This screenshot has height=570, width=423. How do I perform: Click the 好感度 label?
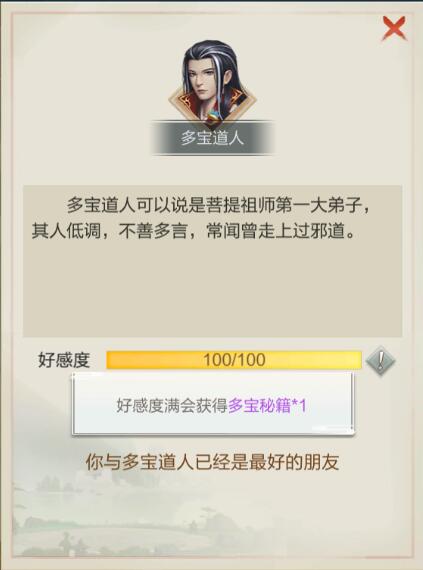[x=64, y=360]
